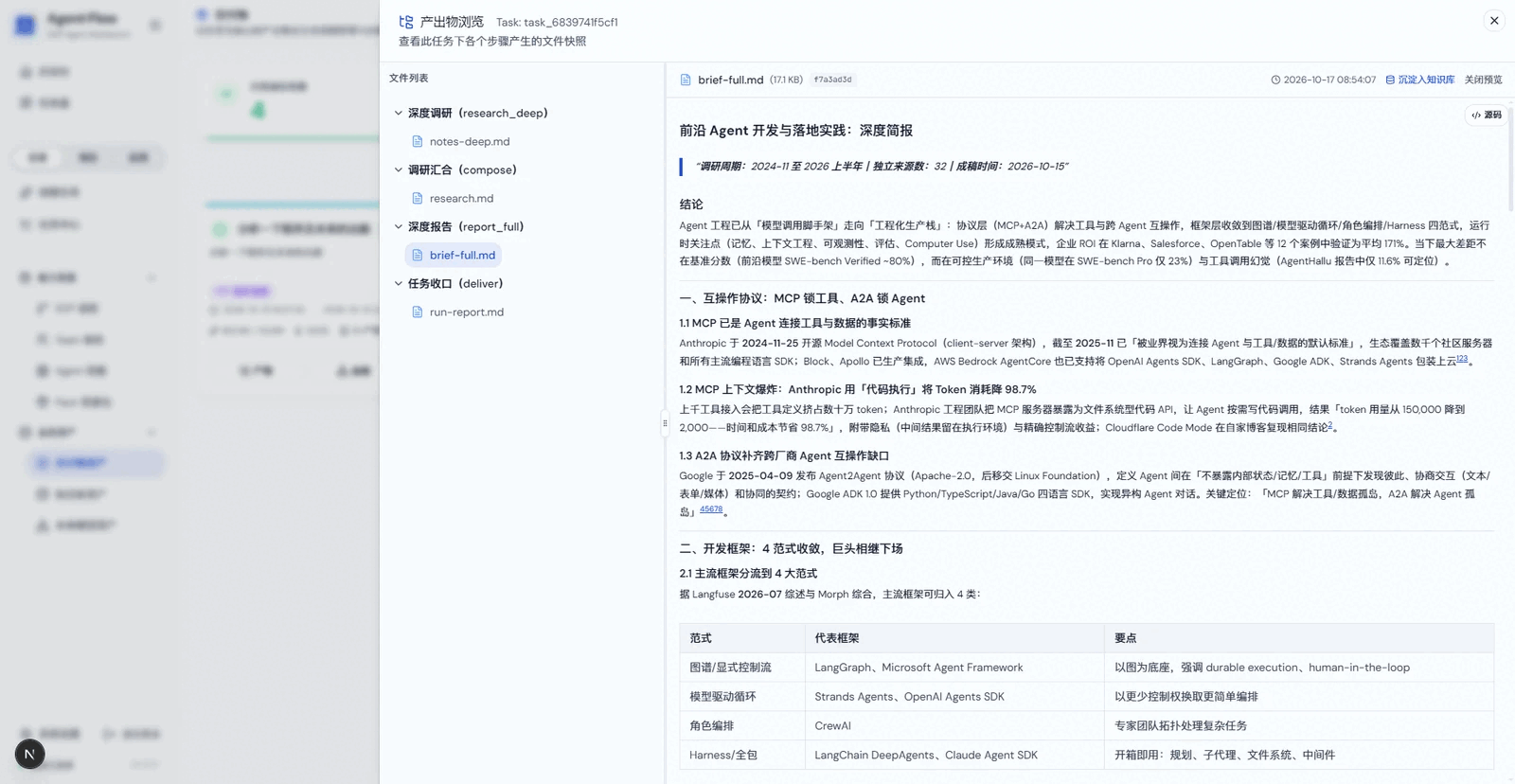
Task: Click the document title 前沿 Agent 开发与落地实践
Action: [x=796, y=131]
